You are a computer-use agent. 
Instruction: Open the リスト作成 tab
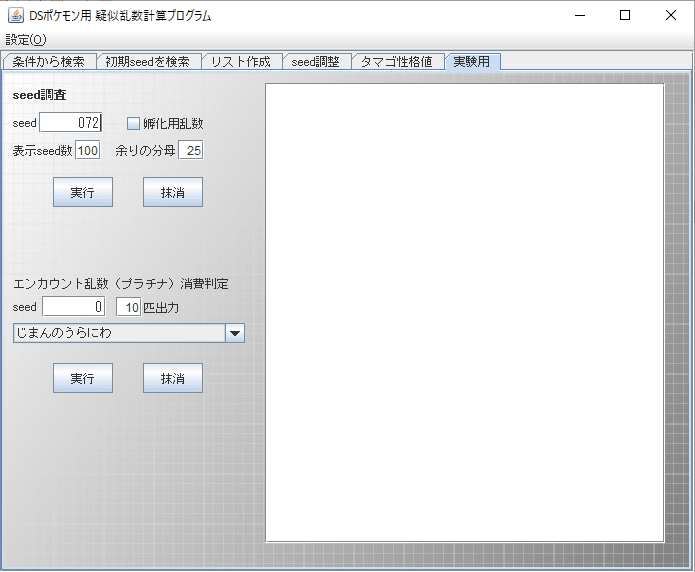tap(241, 62)
